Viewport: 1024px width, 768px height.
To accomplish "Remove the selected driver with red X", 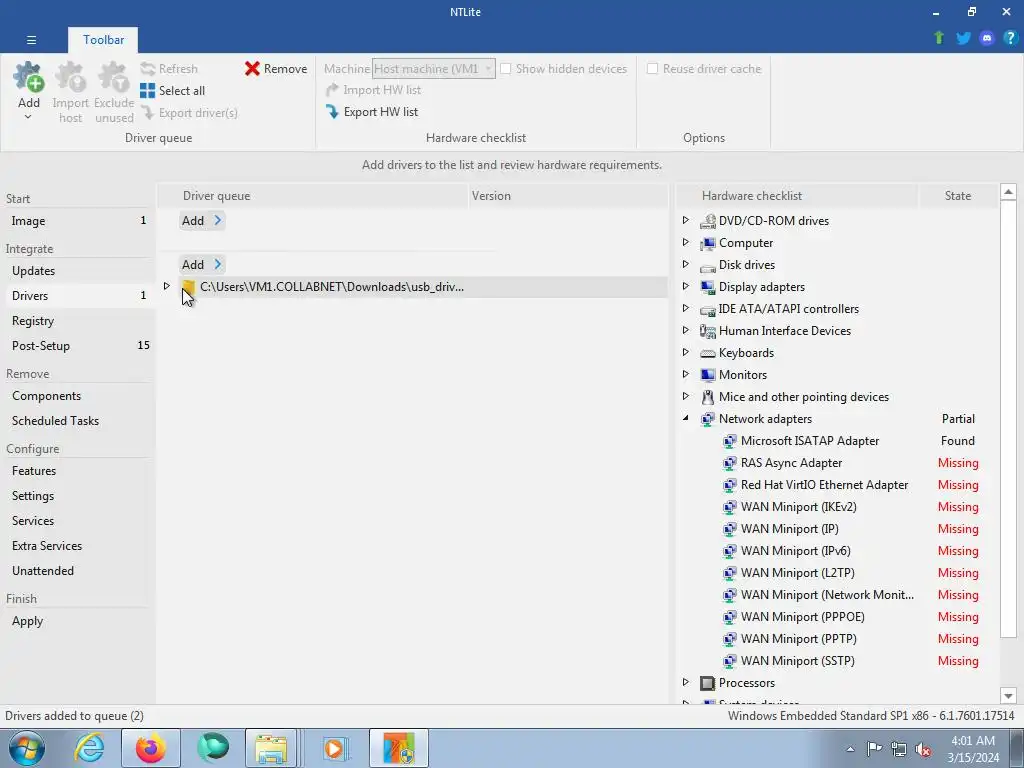I will coord(276,69).
